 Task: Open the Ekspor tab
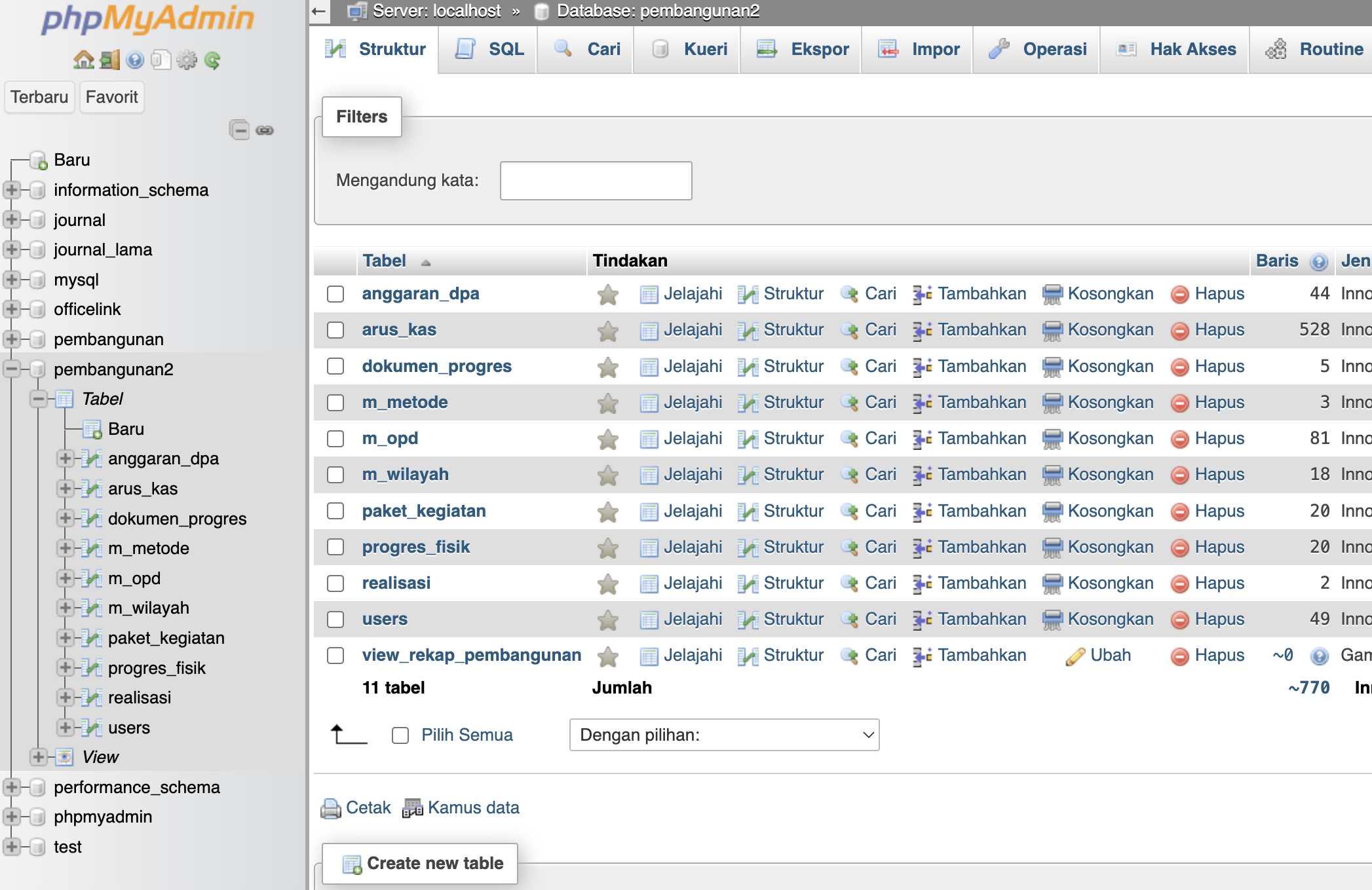820,48
